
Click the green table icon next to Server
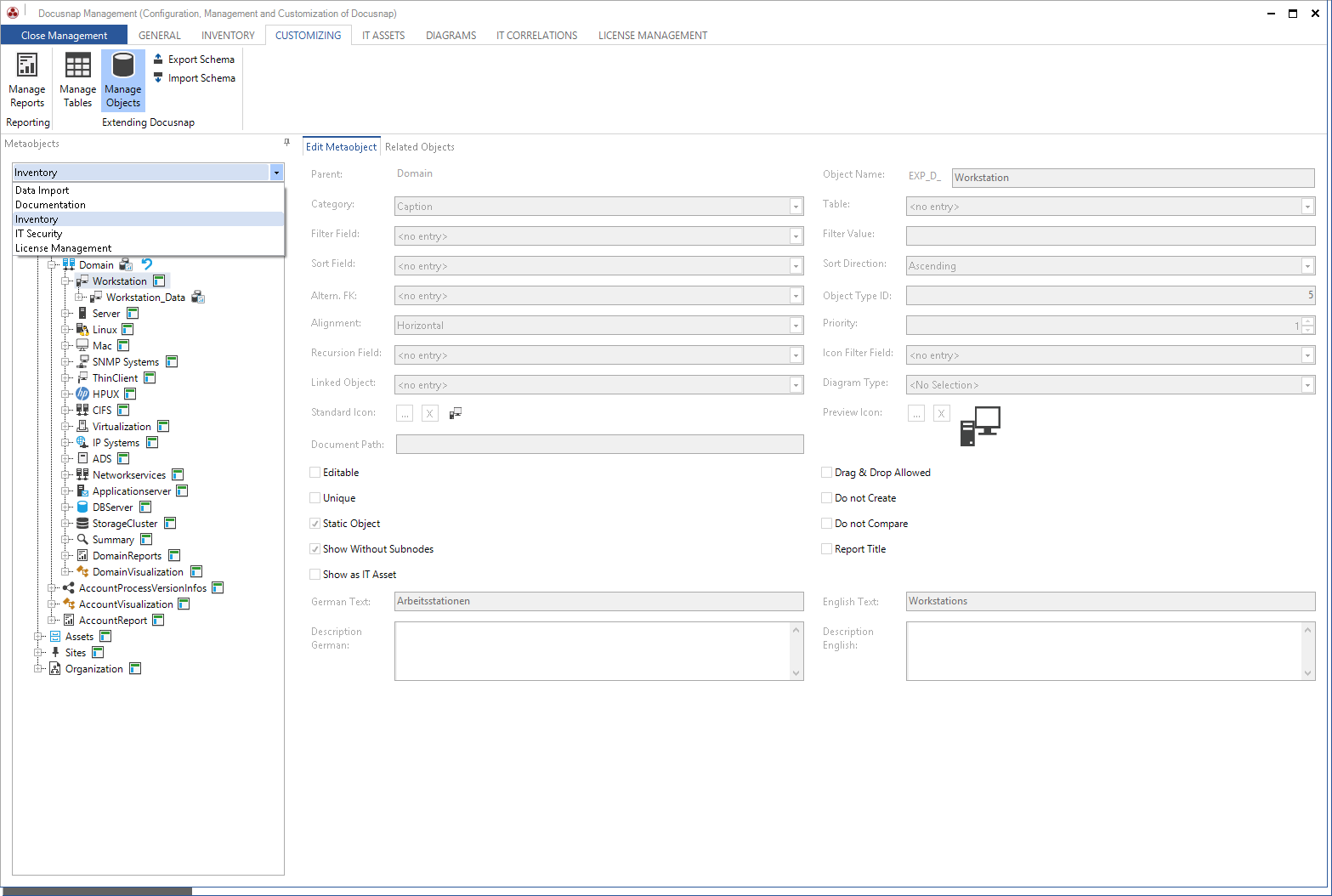pyautogui.click(x=133, y=313)
